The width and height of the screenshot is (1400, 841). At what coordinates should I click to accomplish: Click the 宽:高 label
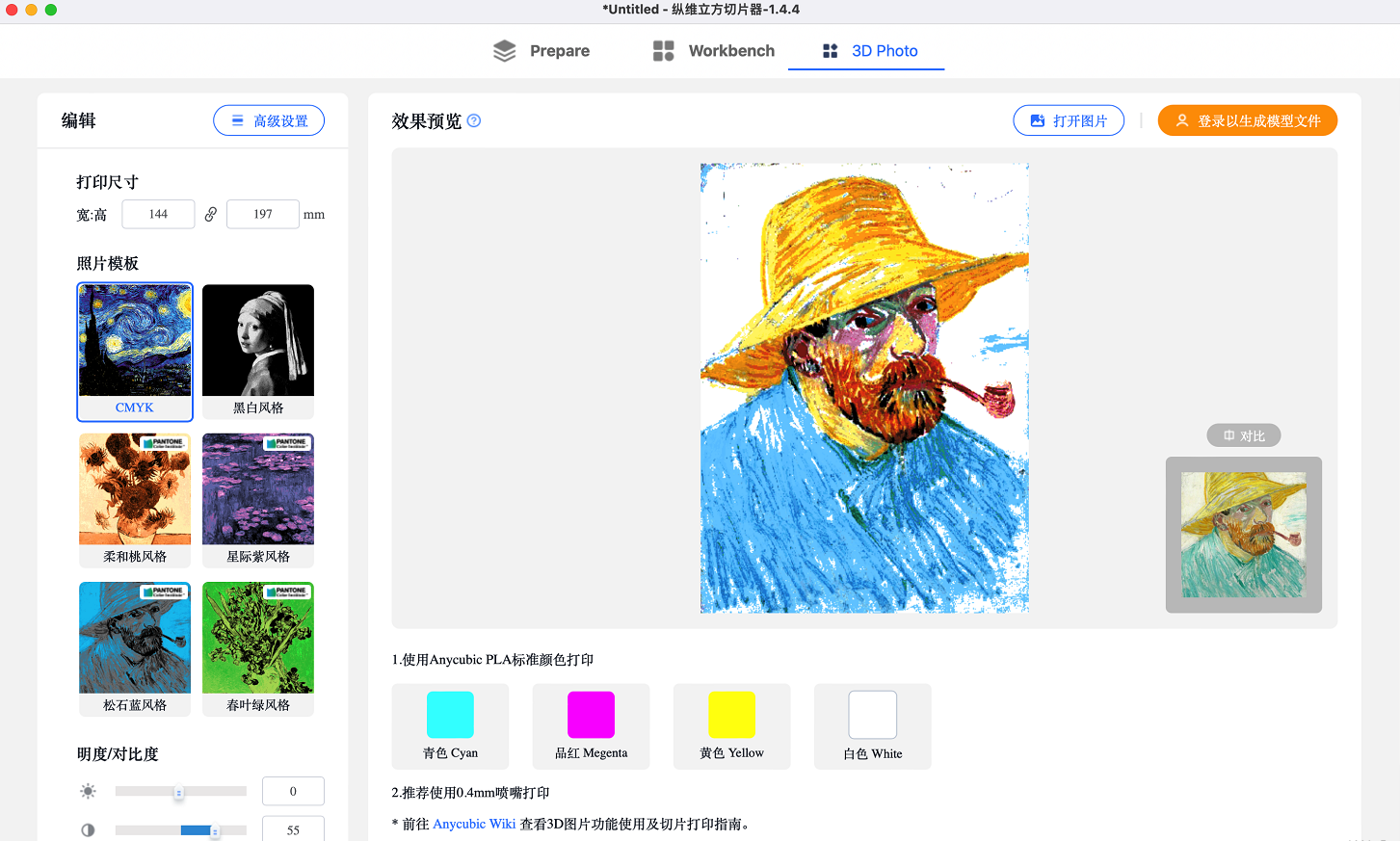[x=92, y=215]
